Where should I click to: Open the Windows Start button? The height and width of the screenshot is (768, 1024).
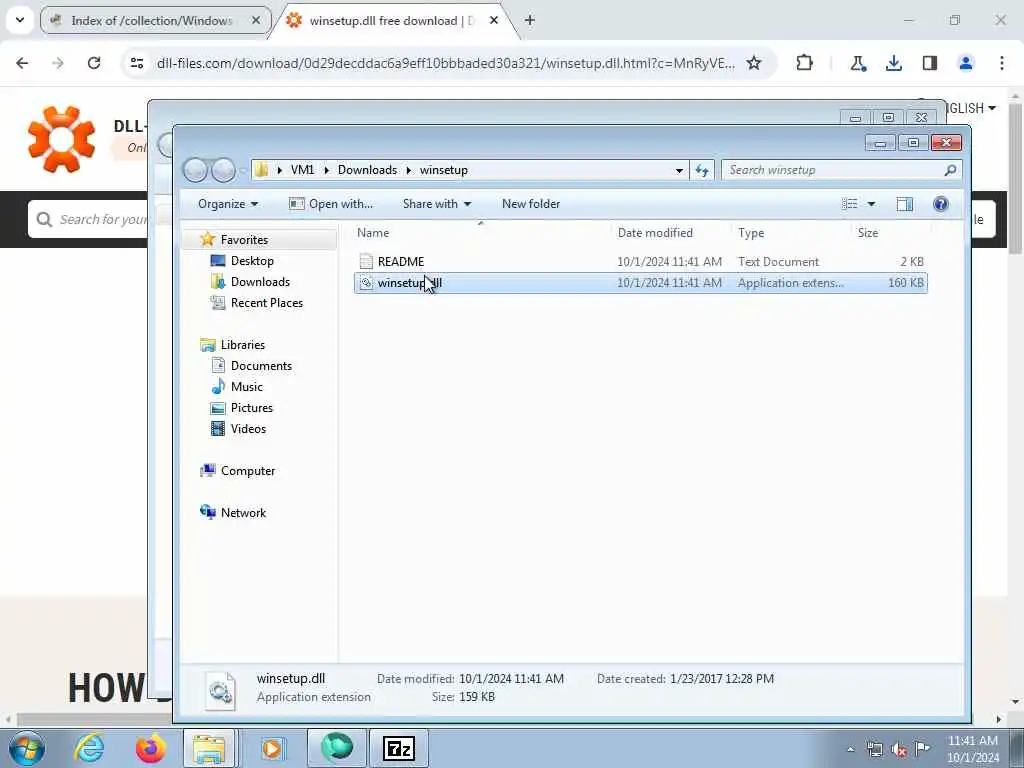pos(27,748)
